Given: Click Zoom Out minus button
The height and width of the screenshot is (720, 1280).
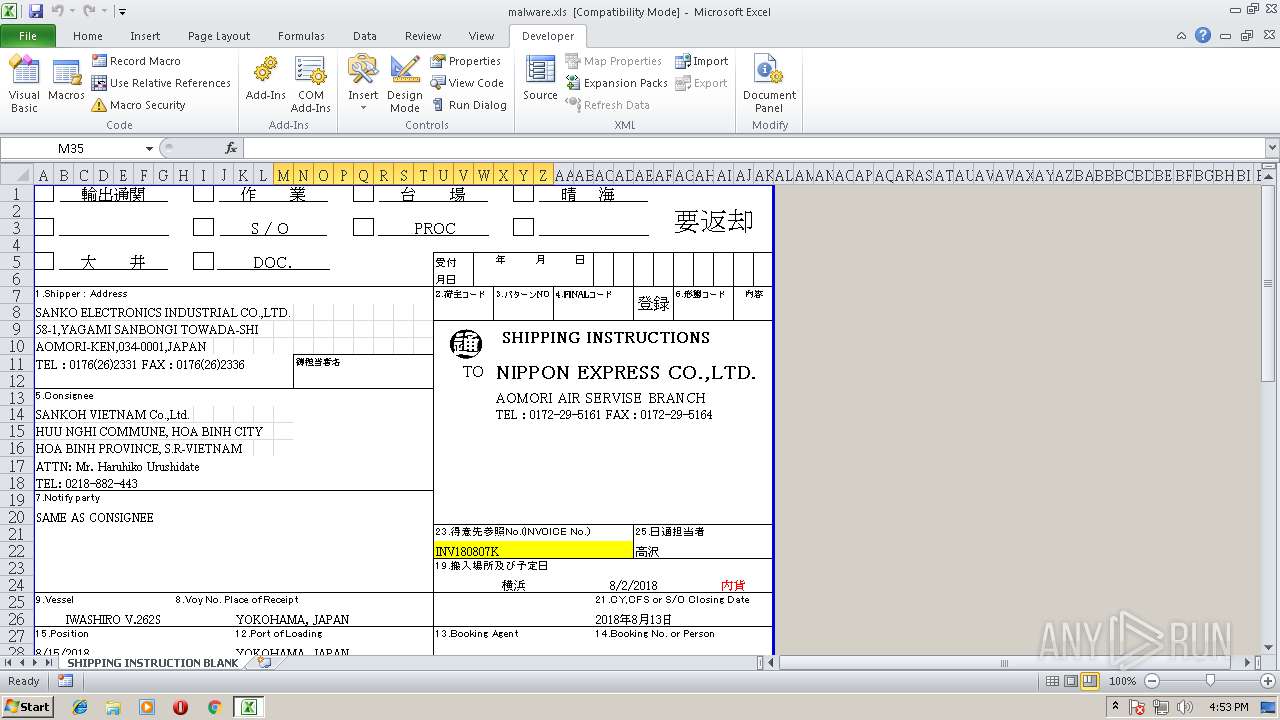Looking at the screenshot, I should pos(1151,681).
